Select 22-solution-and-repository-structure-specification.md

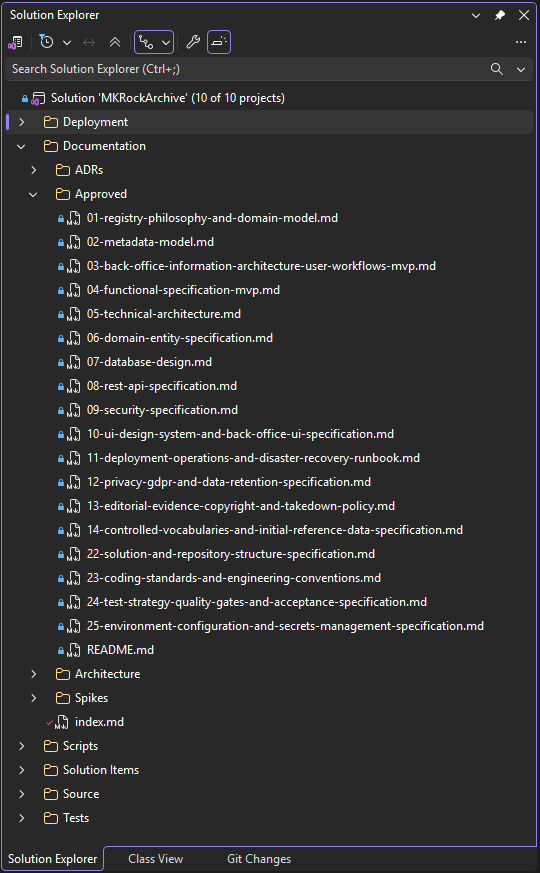point(230,553)
